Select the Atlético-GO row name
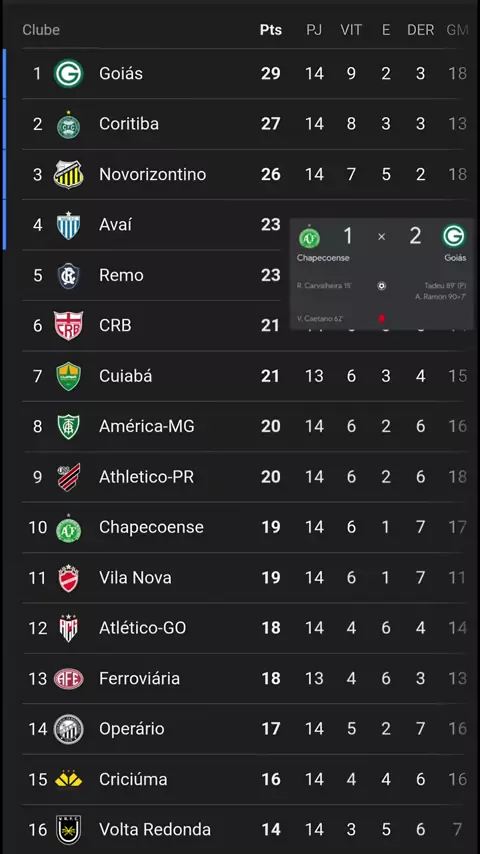This screenshot has height=854, width=480. (x=143, y=628)
